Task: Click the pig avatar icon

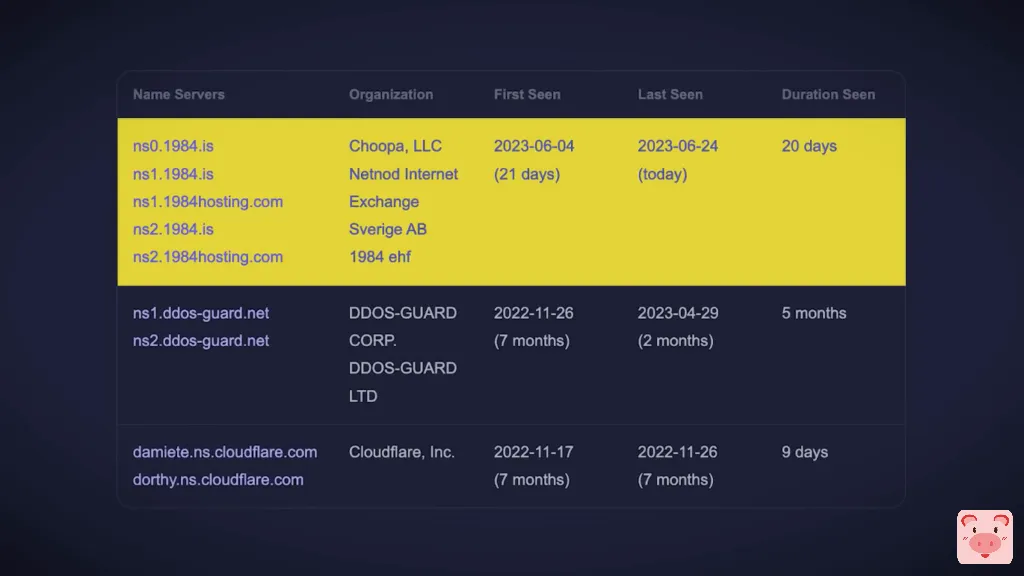Action: pyautogui.click(x=985, y=537)
